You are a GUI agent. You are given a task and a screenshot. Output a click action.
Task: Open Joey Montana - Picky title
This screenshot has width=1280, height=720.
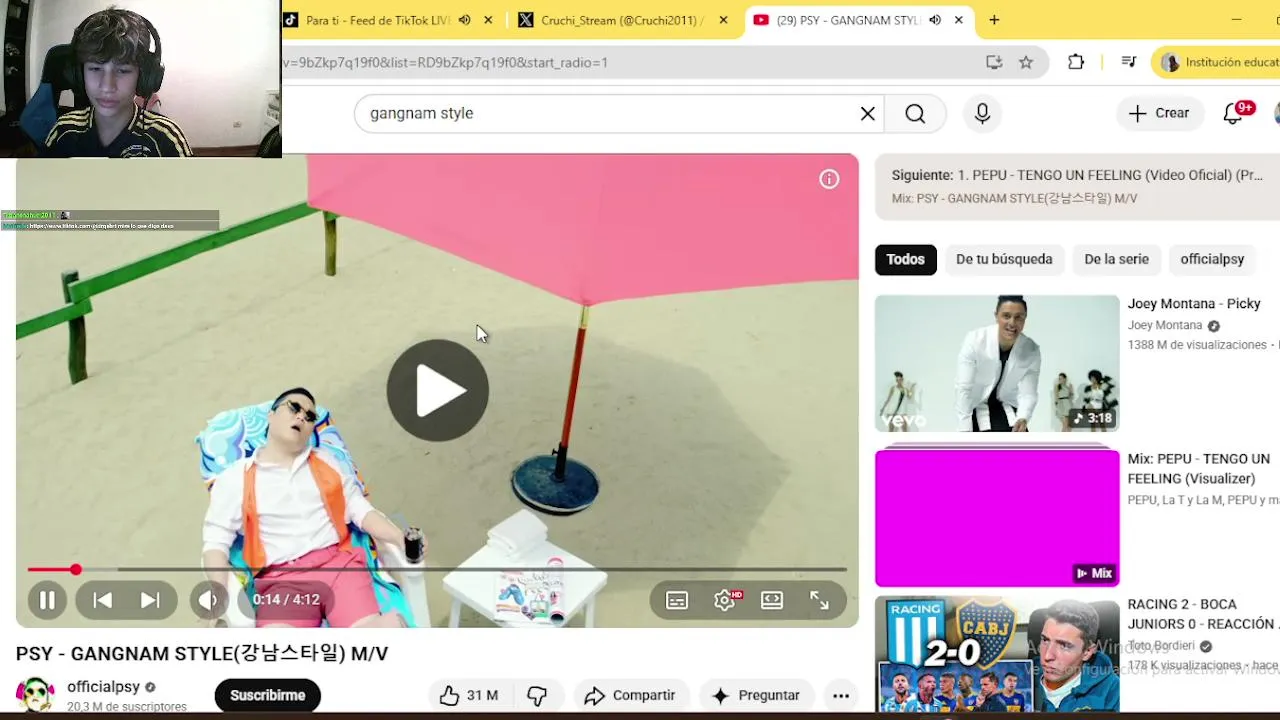point(1194,304)
